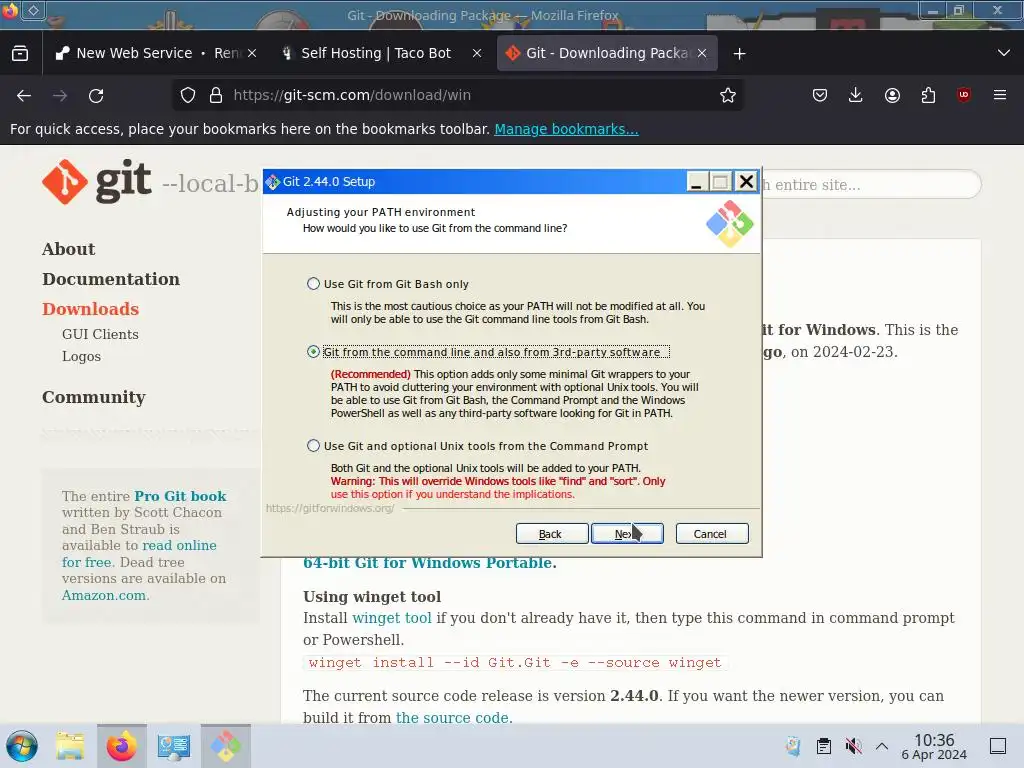Viewport: 1024px width, 768px height.
Task: Open the clipboard tray icon
Action: pyautogui.click(x=824, y=746)
